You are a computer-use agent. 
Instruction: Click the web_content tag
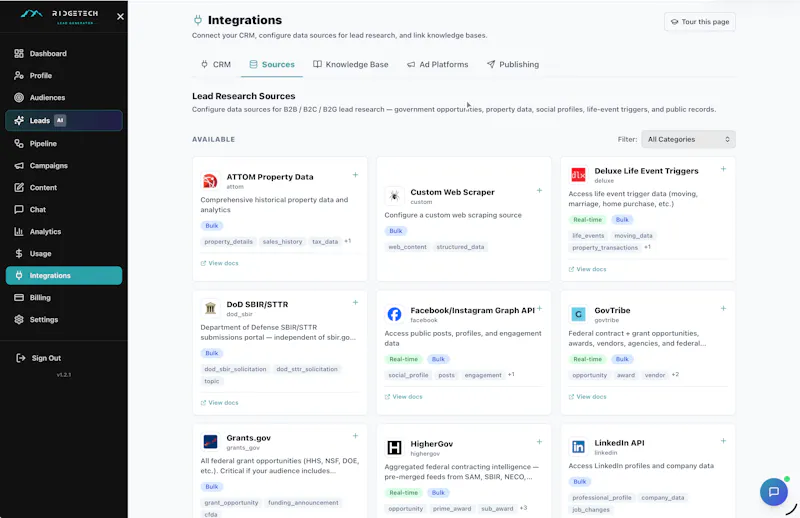coord(407,247)
